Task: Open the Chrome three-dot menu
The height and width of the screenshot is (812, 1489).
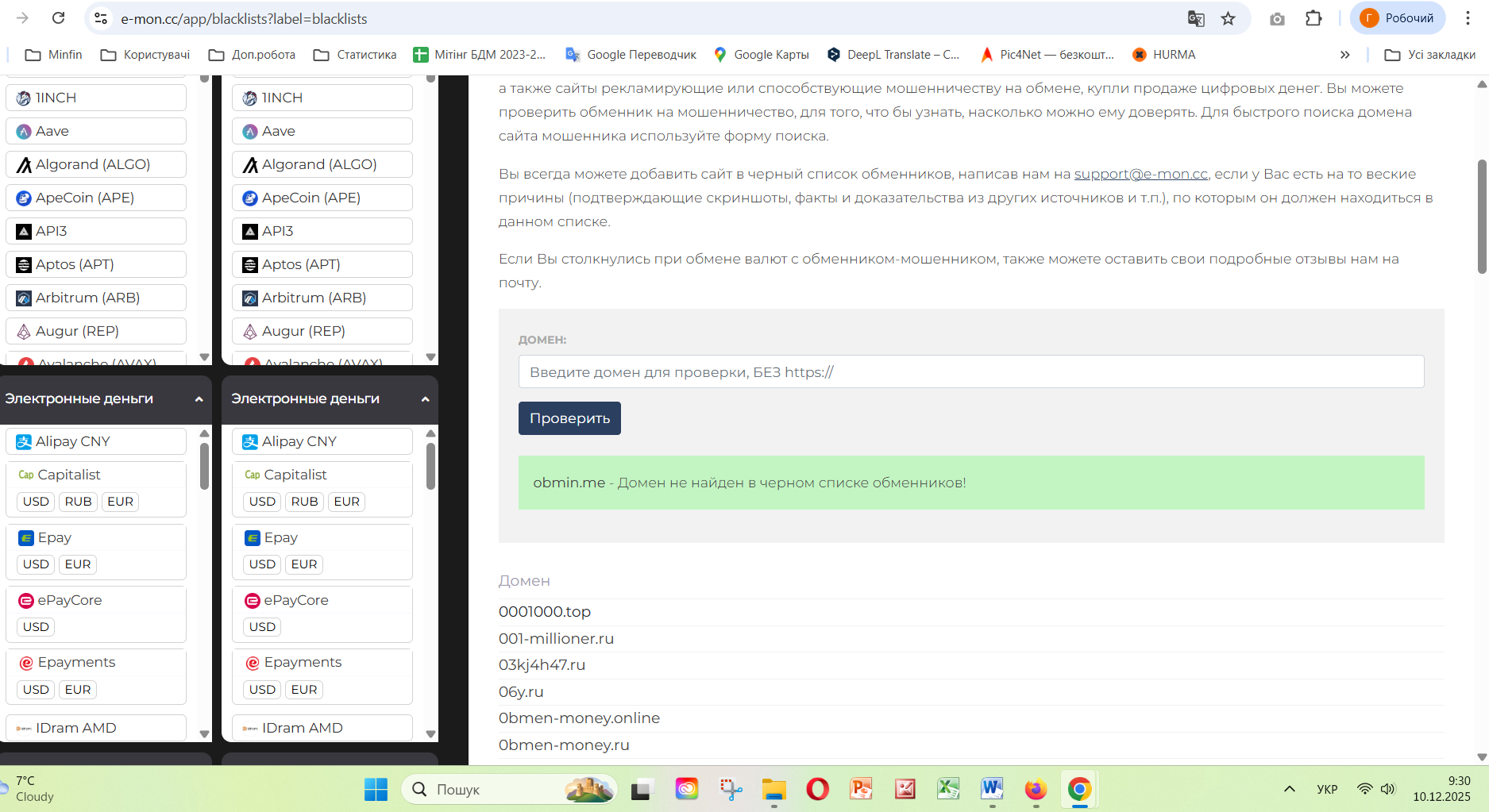Action: [x=1468, y=18]
